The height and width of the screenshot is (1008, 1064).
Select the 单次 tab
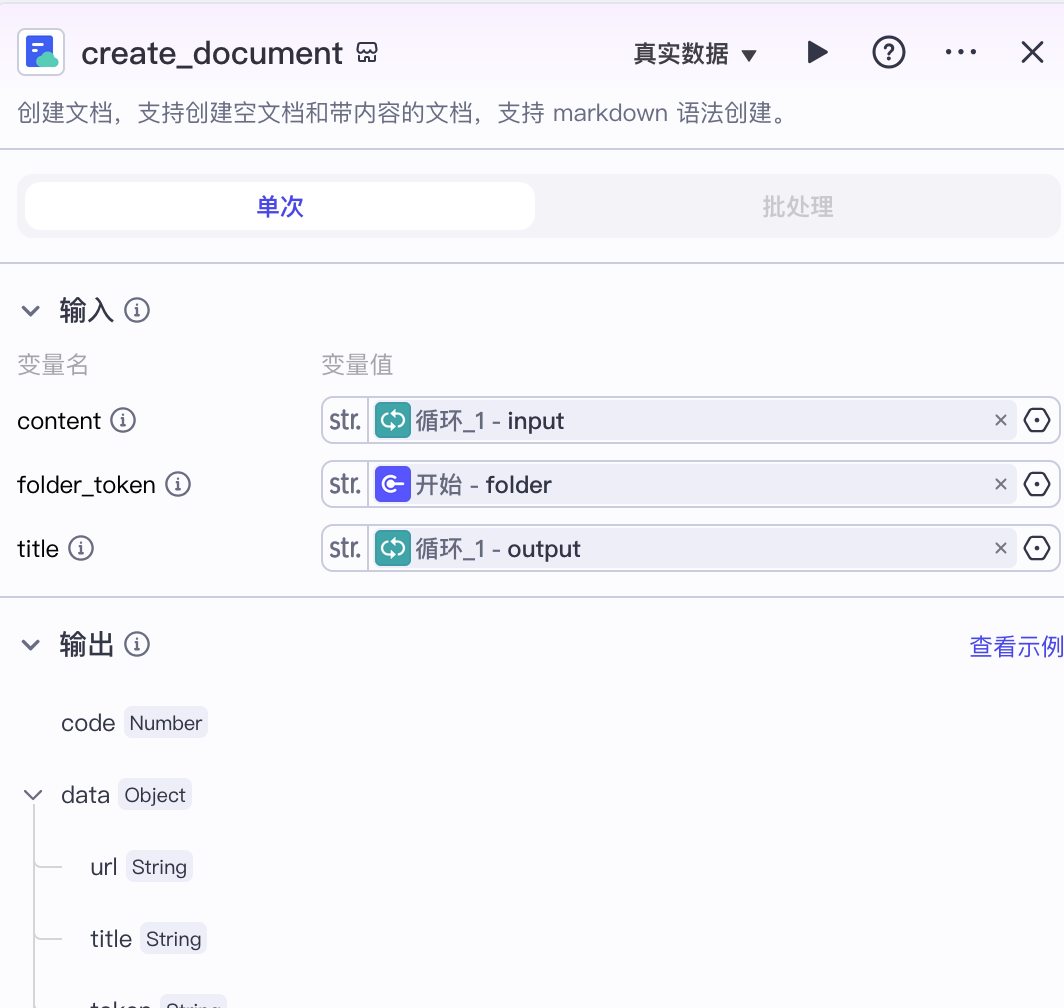tap(280, 206)
